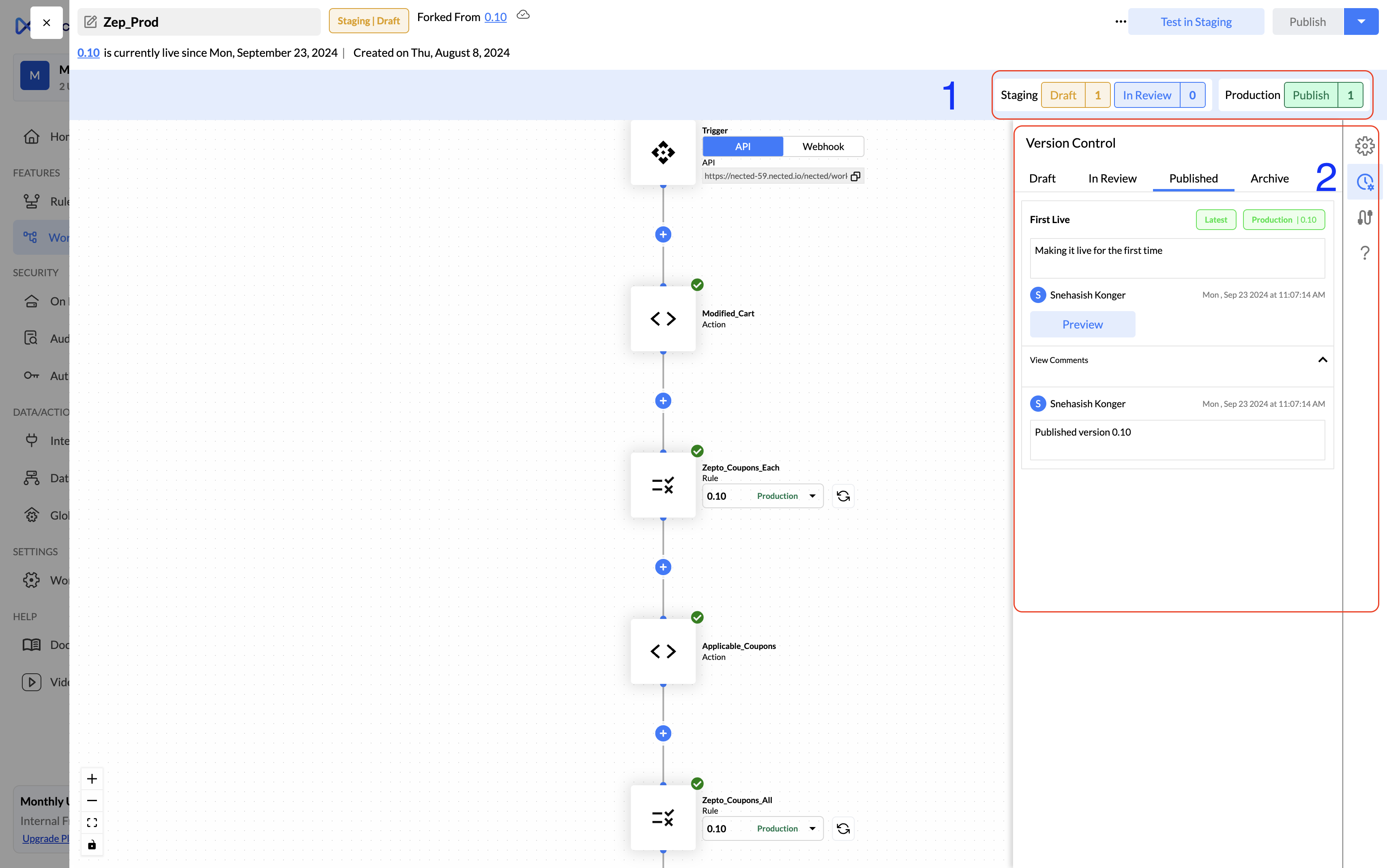Screen dimensions: 1387x868
Task: Collapse the View Comments section
Action: (x=1322, y=360)
